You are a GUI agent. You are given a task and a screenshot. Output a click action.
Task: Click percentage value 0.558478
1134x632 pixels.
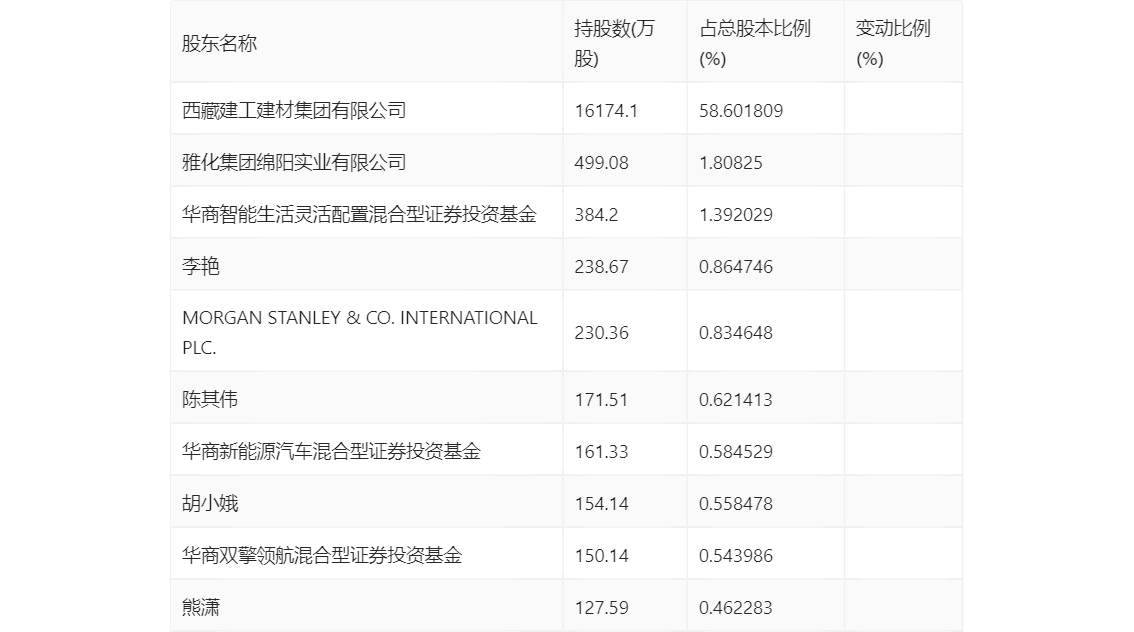[736, 504]
